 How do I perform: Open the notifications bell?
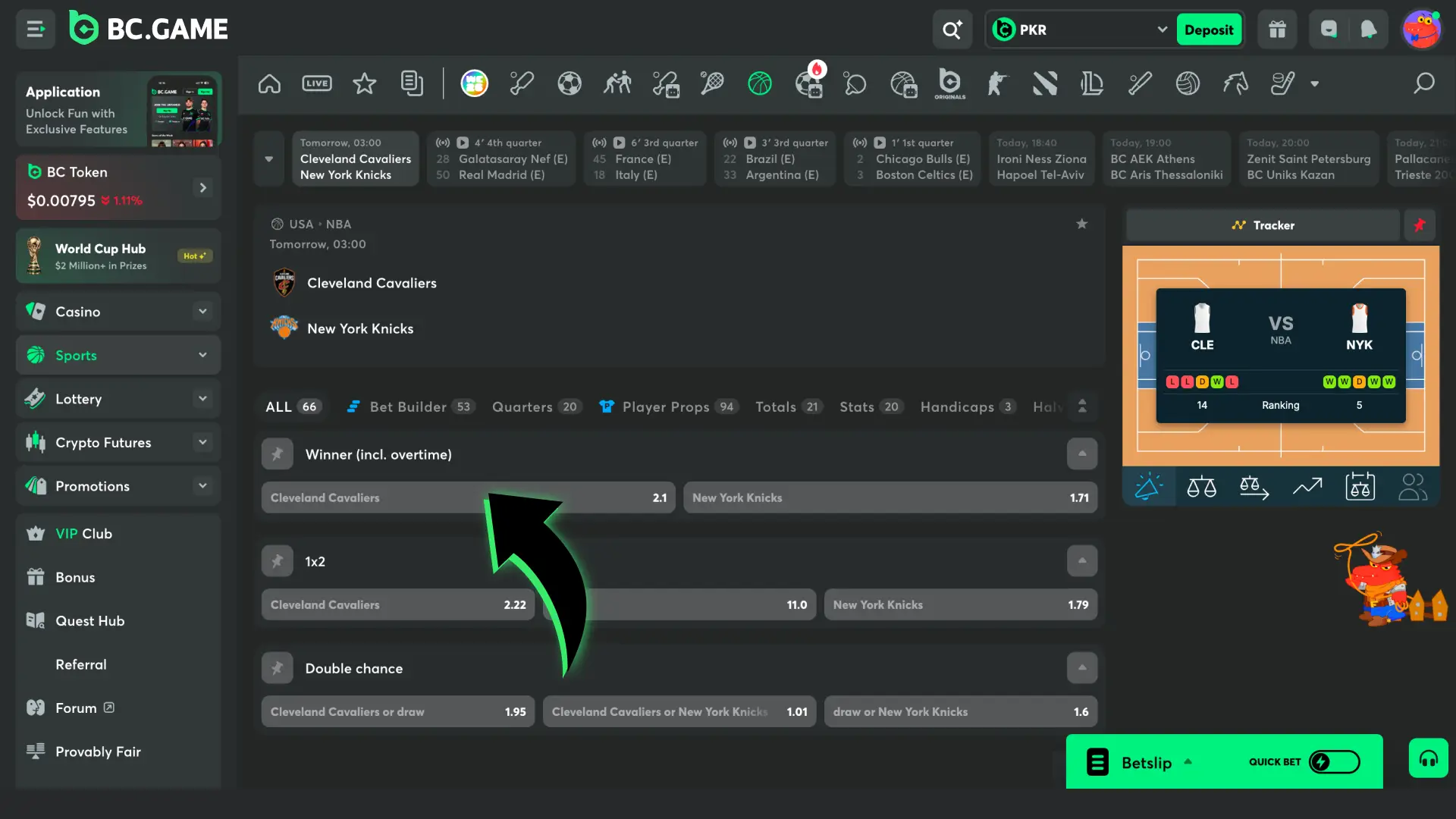[x=1368, y=30]
